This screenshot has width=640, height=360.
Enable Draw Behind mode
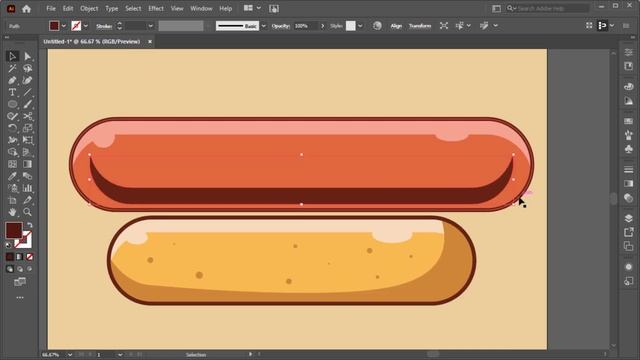click(x=20, y=269)
